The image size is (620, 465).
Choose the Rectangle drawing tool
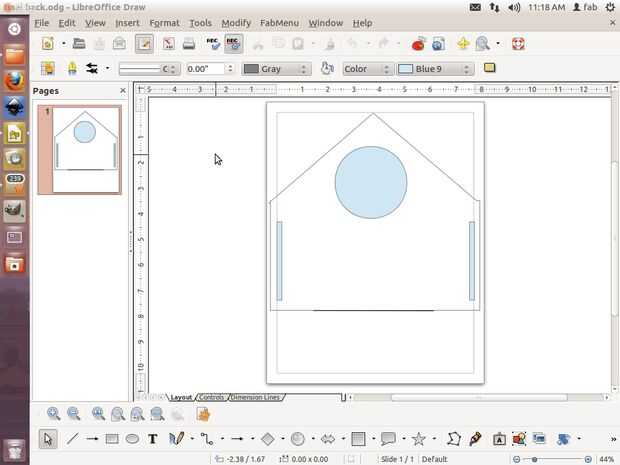(x=112, y=439)
